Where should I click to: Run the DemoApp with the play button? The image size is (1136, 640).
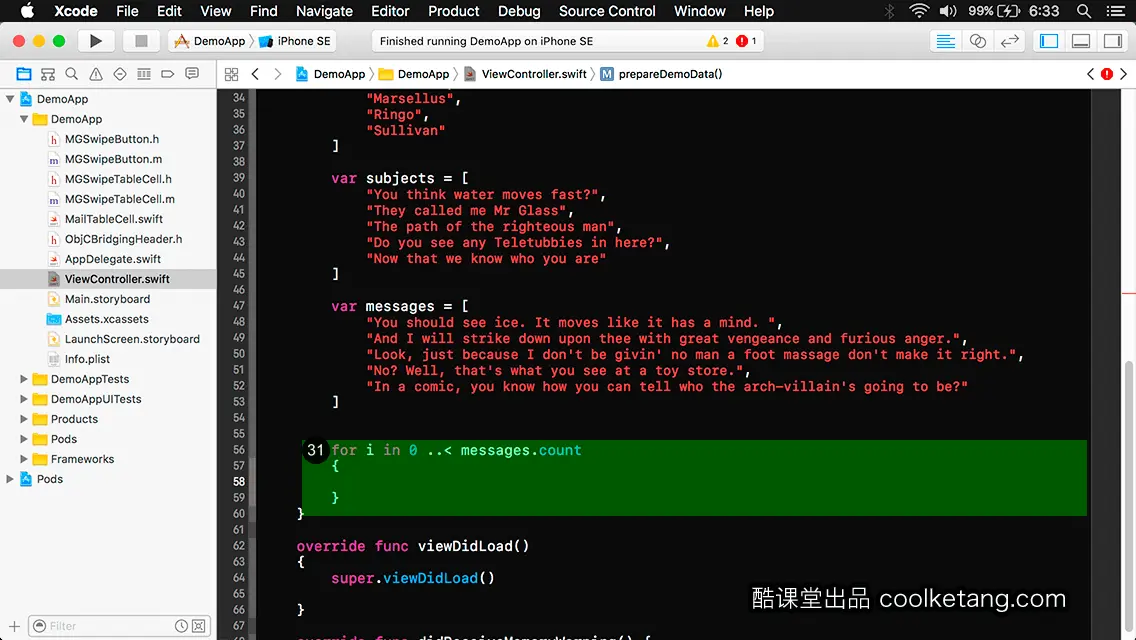[96, 41]
